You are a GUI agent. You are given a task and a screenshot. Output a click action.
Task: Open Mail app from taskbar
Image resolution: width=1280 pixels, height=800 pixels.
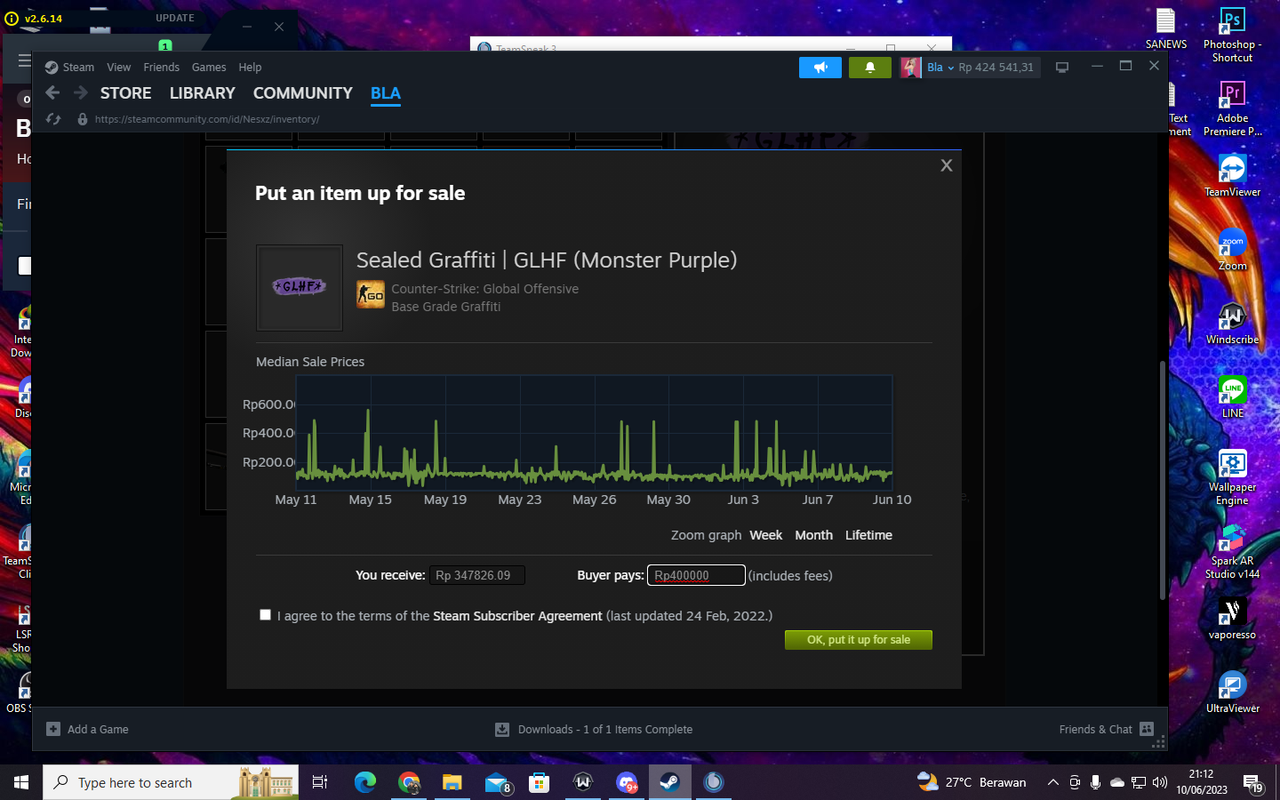pos(496,782)
